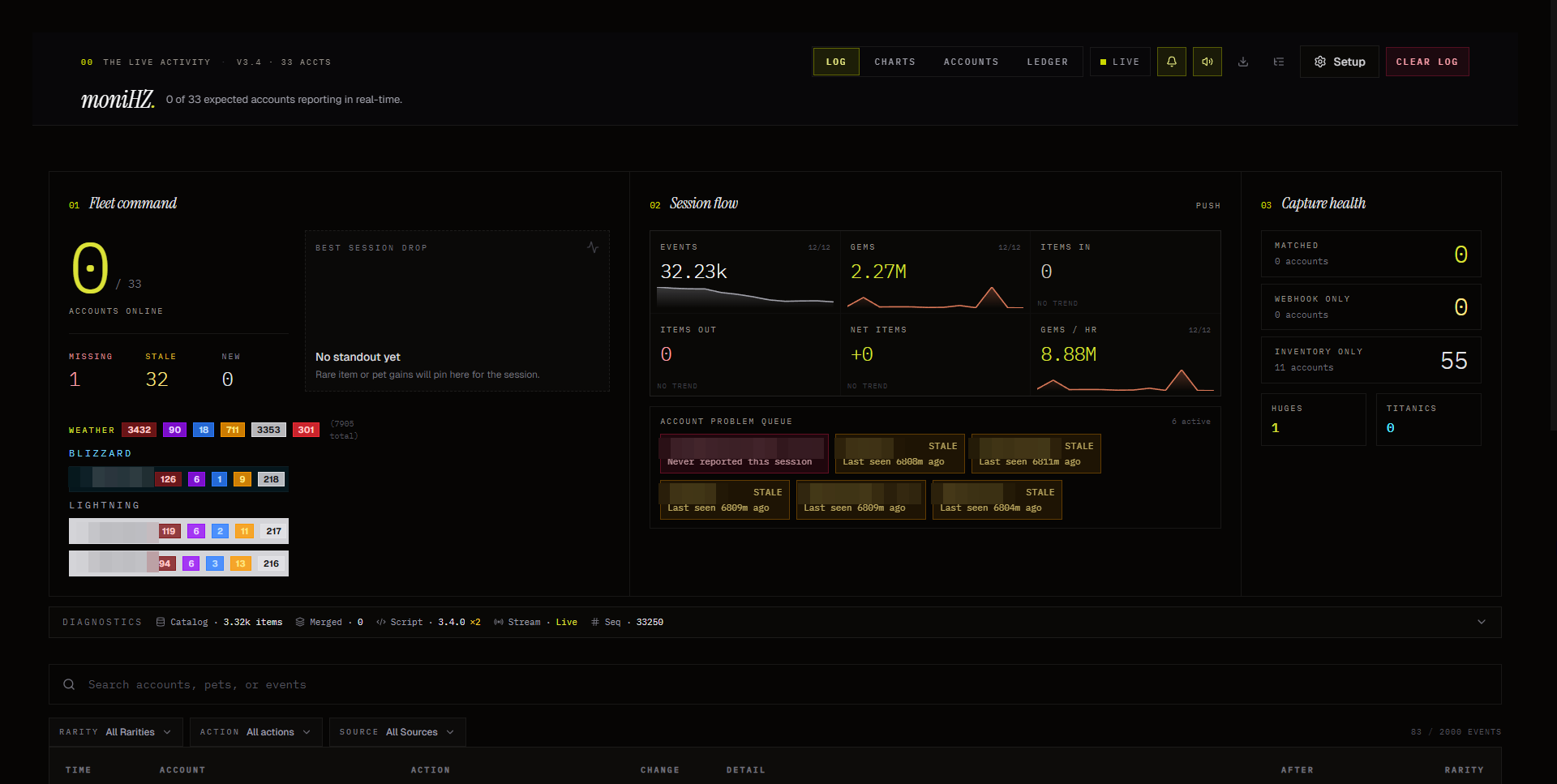Click the Lightning row with 217 total
This screenshot has width=1557, height=784.
[178, 531]
